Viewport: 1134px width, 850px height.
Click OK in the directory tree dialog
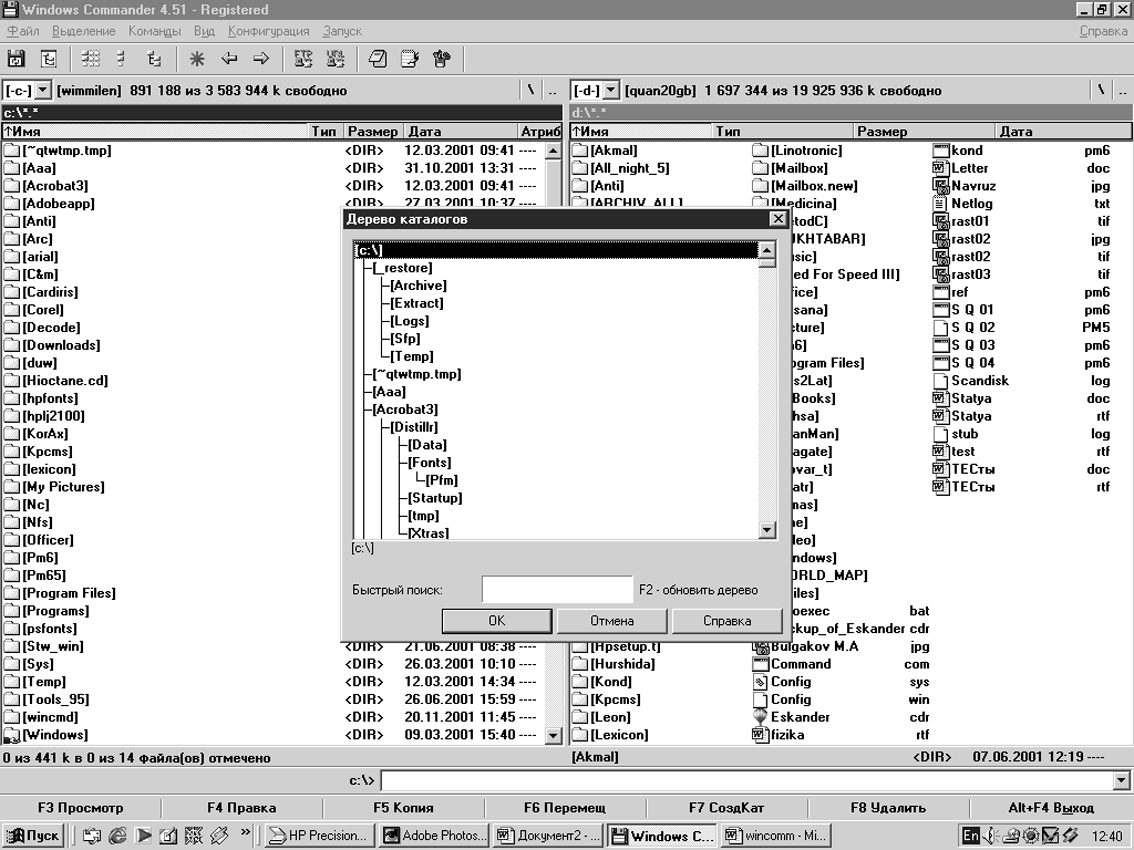tap(497, 621)
